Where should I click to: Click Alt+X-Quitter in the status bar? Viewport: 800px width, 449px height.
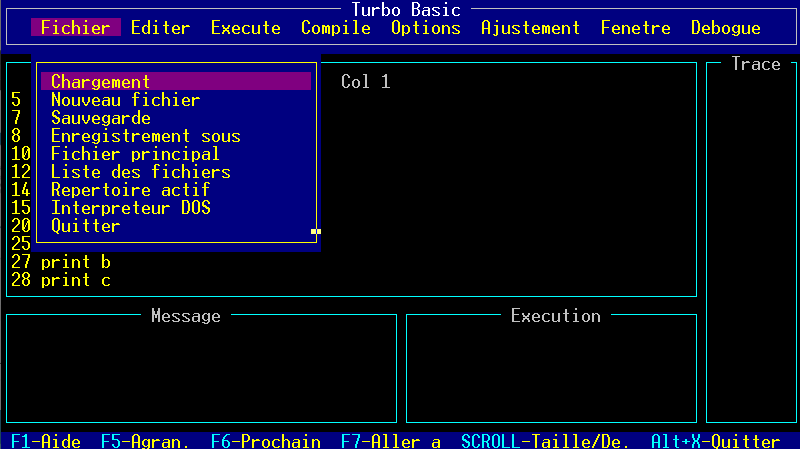pyautogui.click(x=715, y=441)
